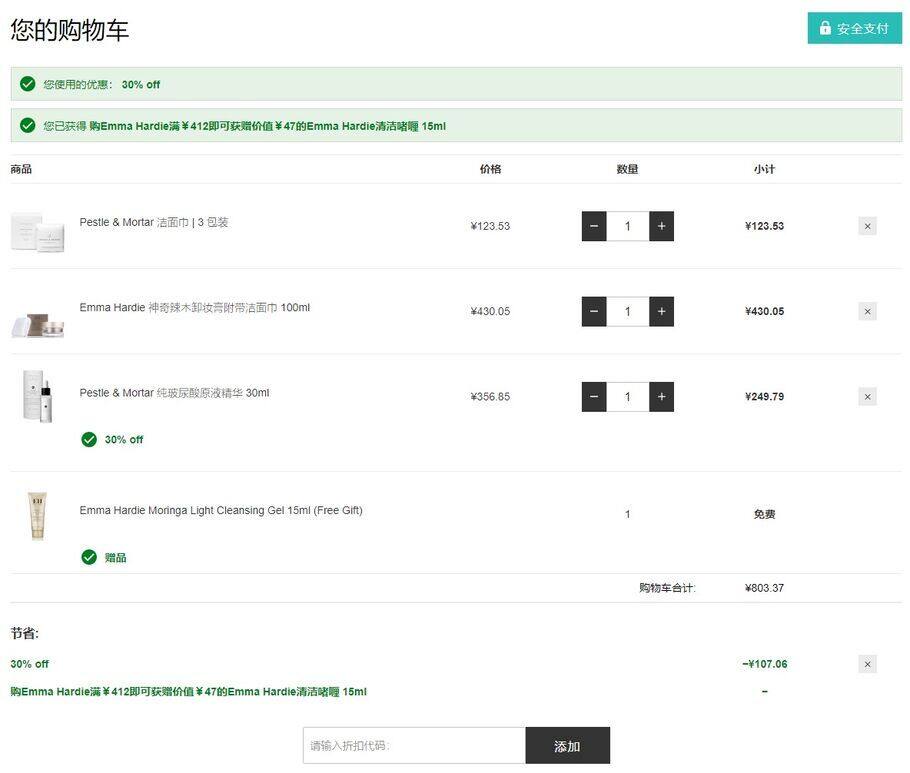Click quantity field for Pestle & Mortar 洁面巾
Viewport: 910px width, 773px height.
(x=627, y=226)
